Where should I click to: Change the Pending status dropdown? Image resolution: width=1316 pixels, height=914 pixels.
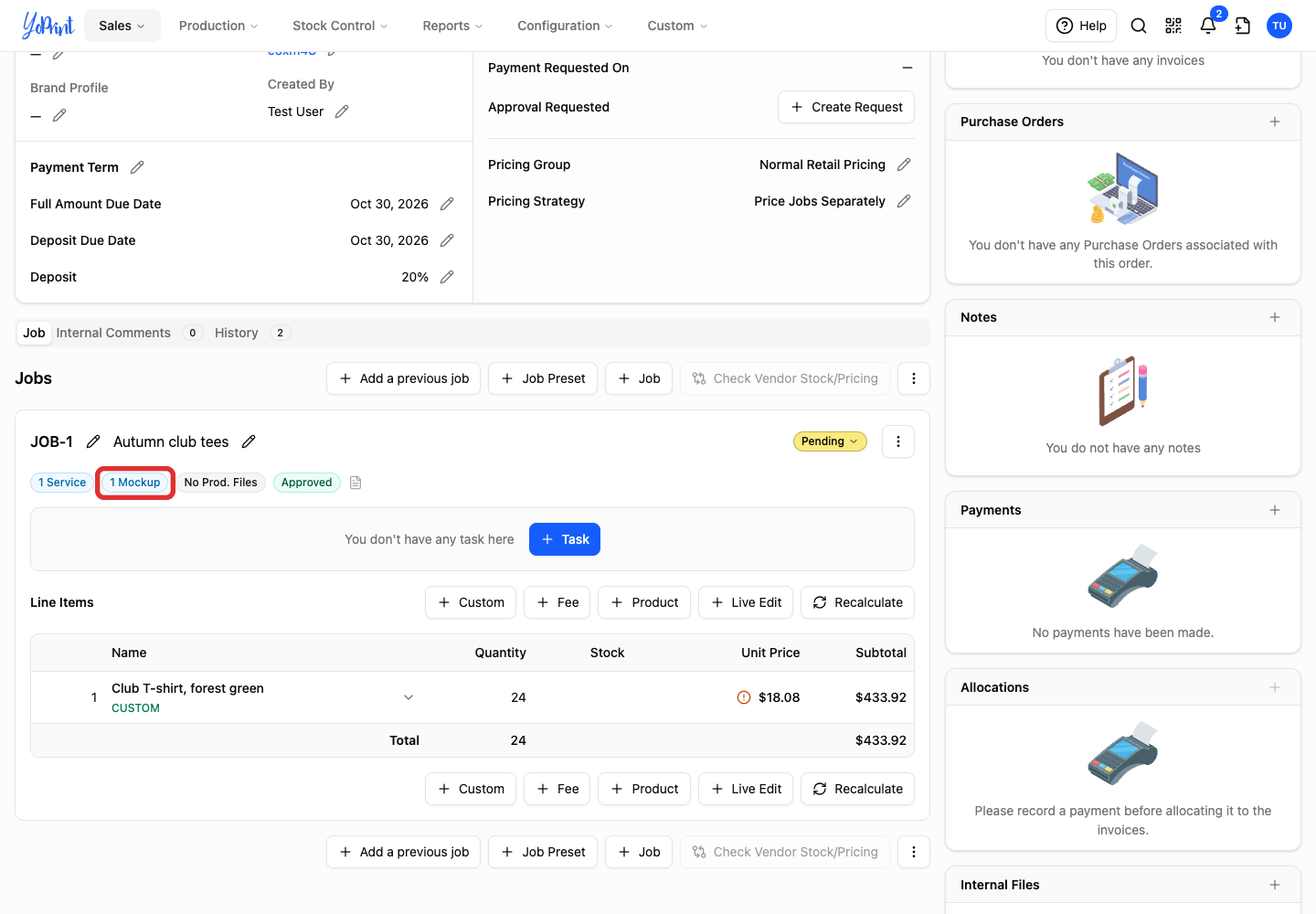pos(830,441)
